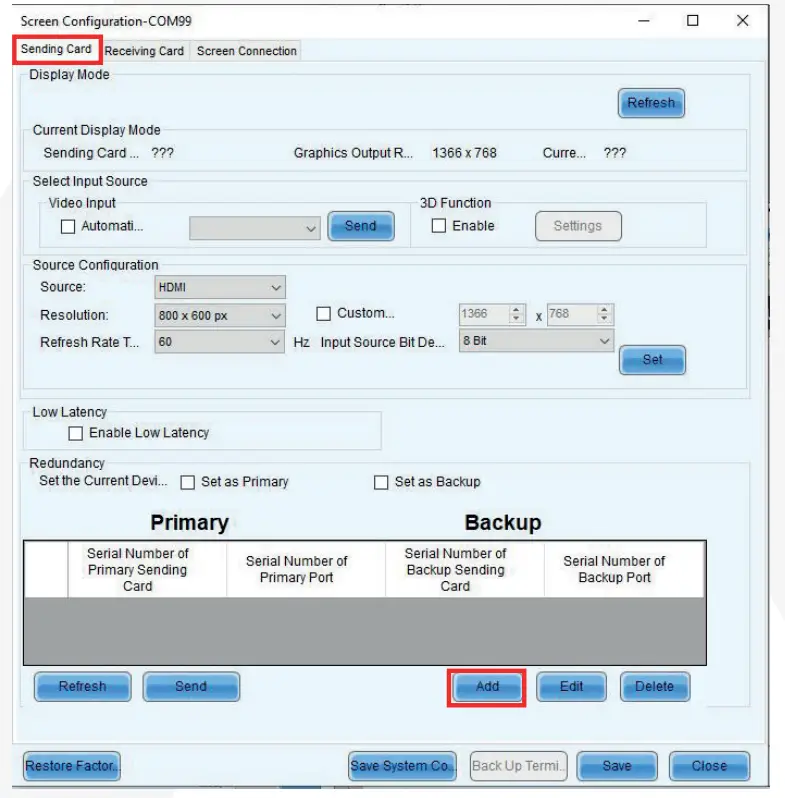
Task: Open the Refresh Rate 60 dropdown
Action: pyautogui.click(x=220, y=342)
